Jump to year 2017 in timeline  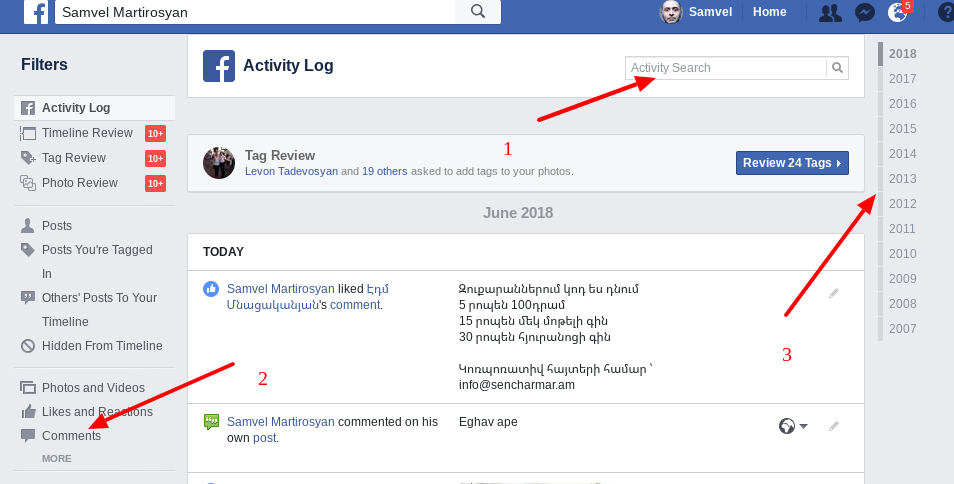tap(902, 78)
